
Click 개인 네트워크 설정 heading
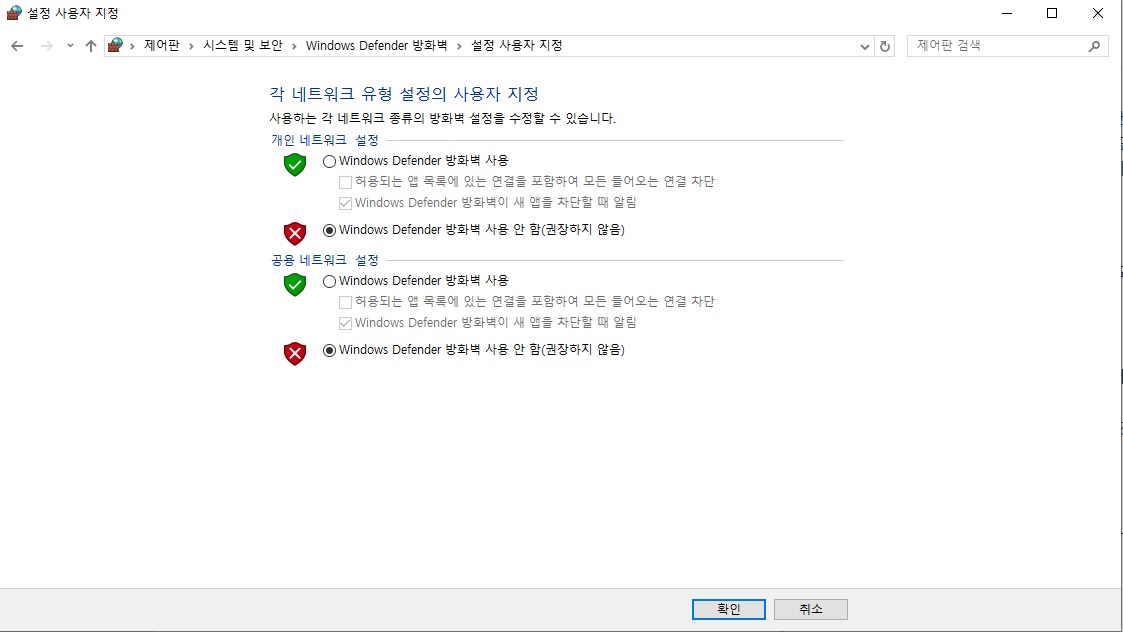point(324,140)
